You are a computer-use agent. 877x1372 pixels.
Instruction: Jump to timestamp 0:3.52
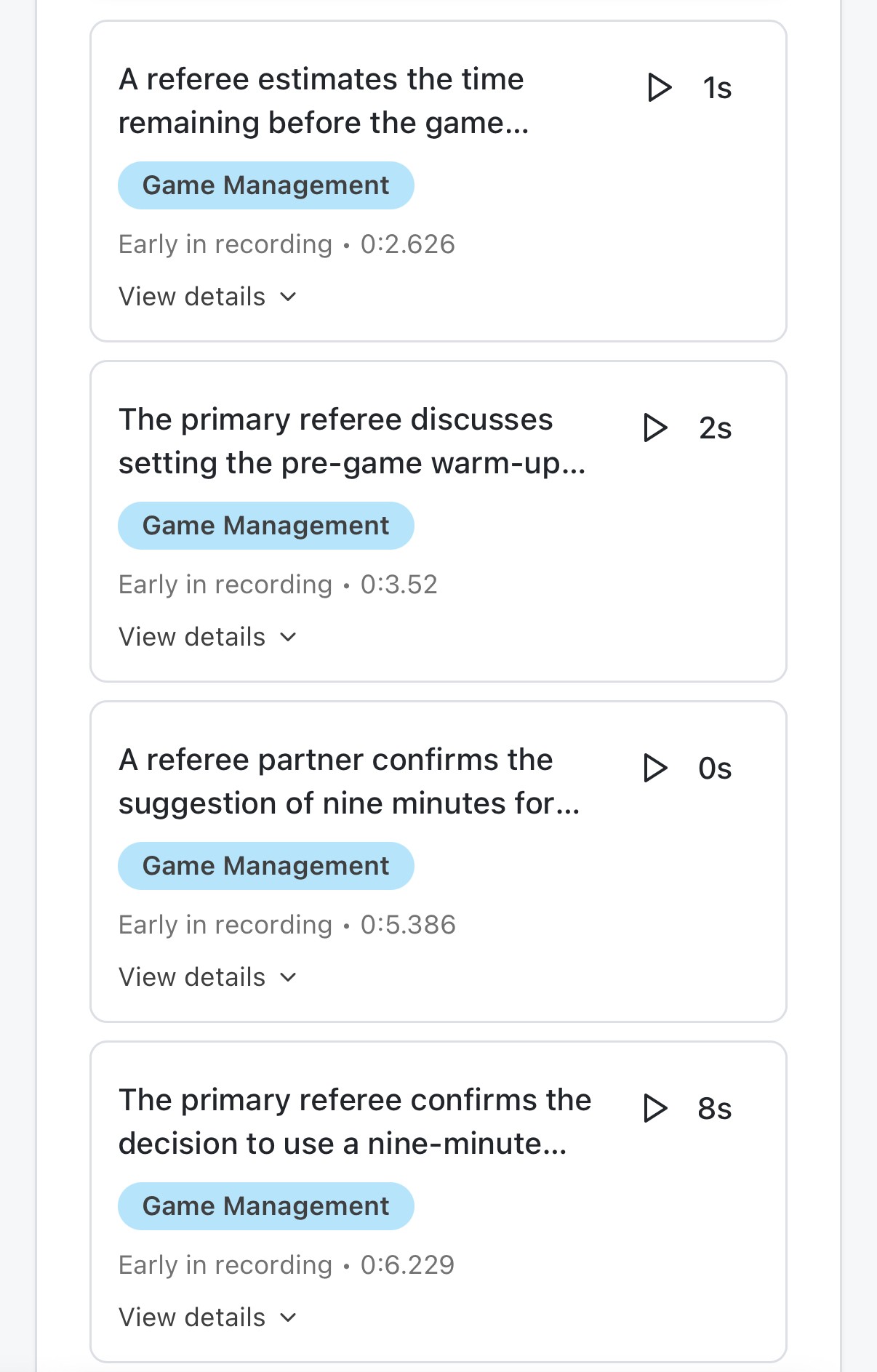[399, 585]
